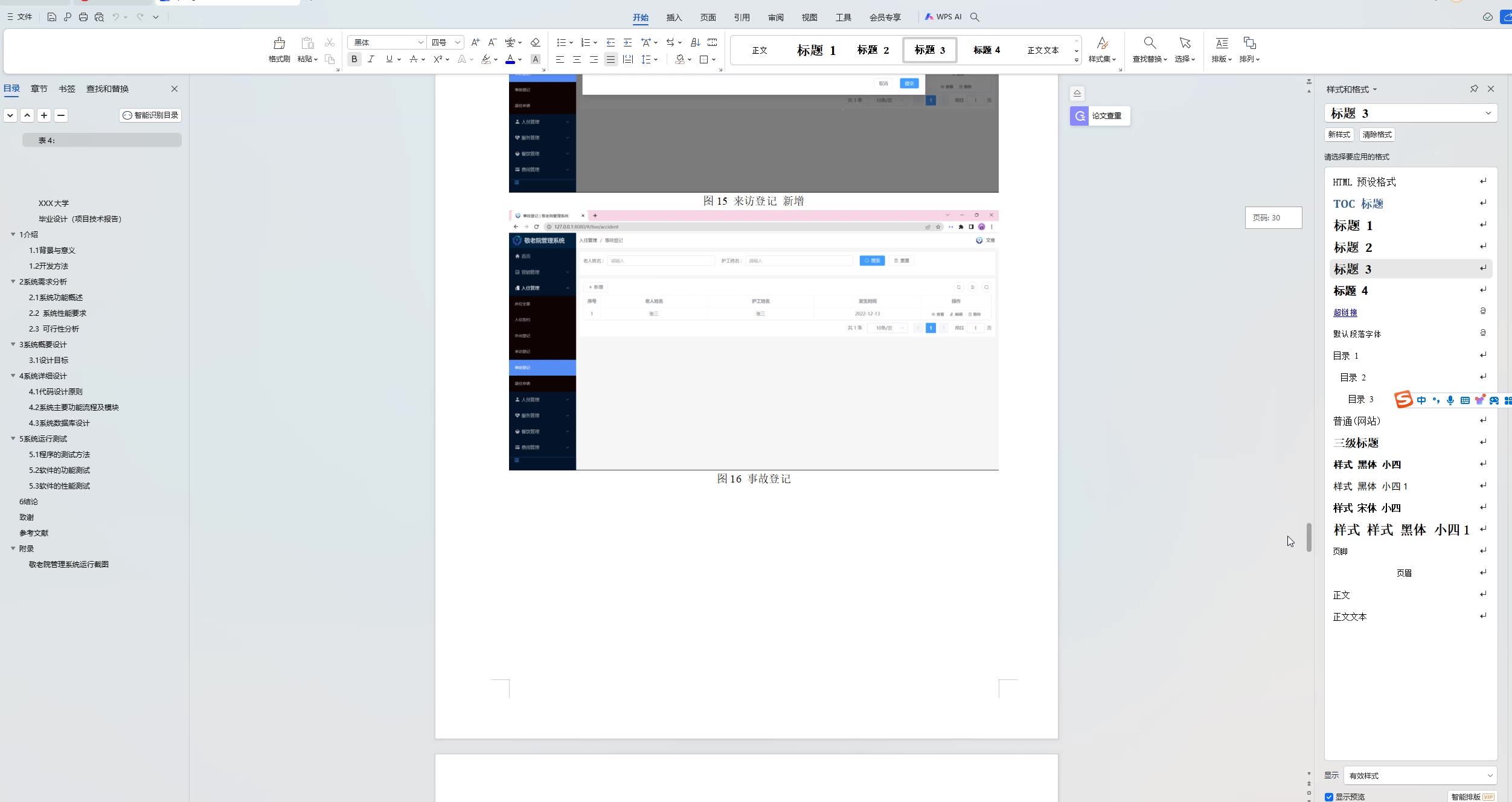Viewport: 1512px width, 802px height.
Task: Click the Distributed alignment icon
Action: pyautogui.click(x=627, y=59)
